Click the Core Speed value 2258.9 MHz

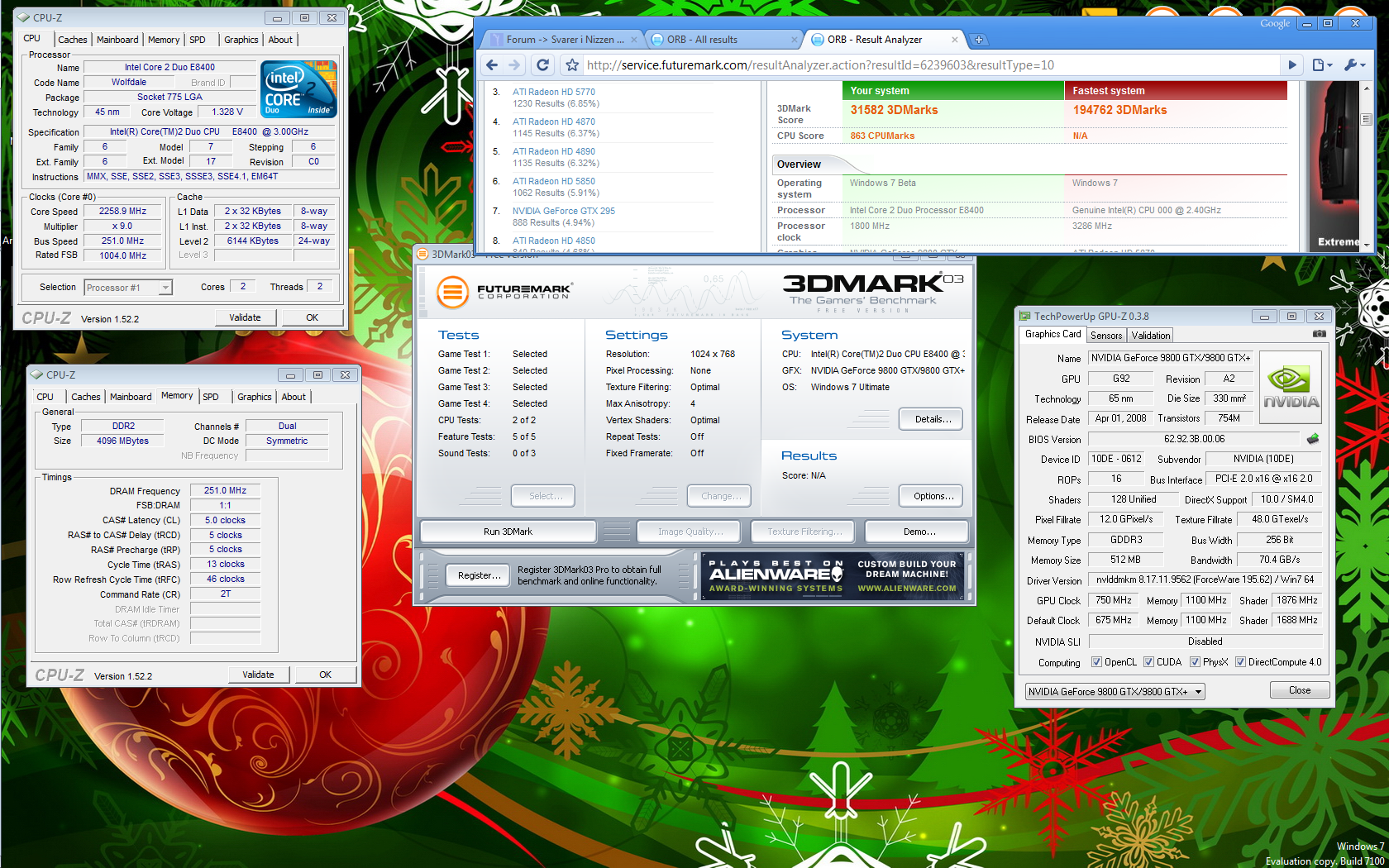(x=122, y=211)
